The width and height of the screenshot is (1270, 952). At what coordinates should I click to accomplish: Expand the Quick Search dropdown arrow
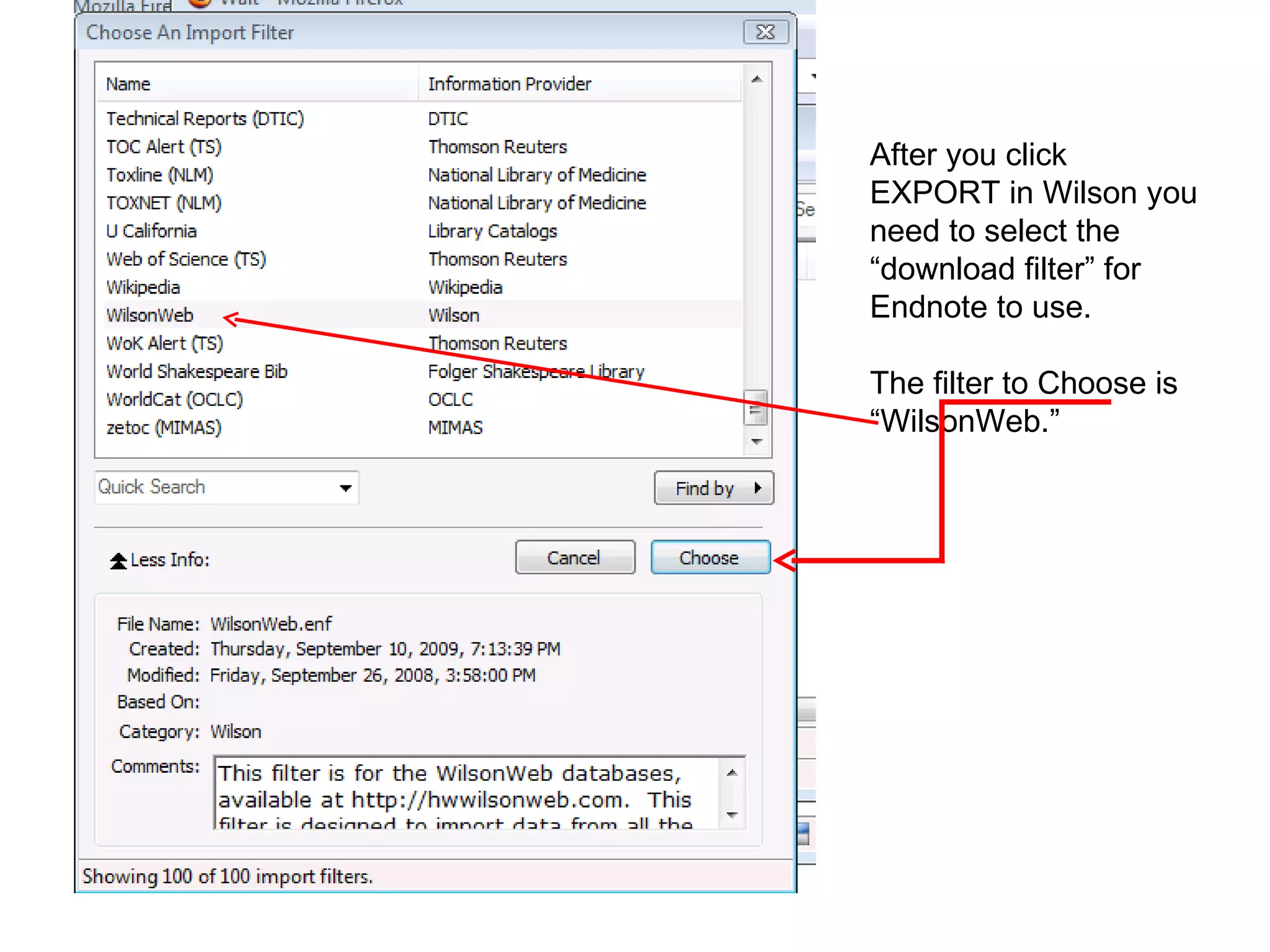tap(345, 488)
